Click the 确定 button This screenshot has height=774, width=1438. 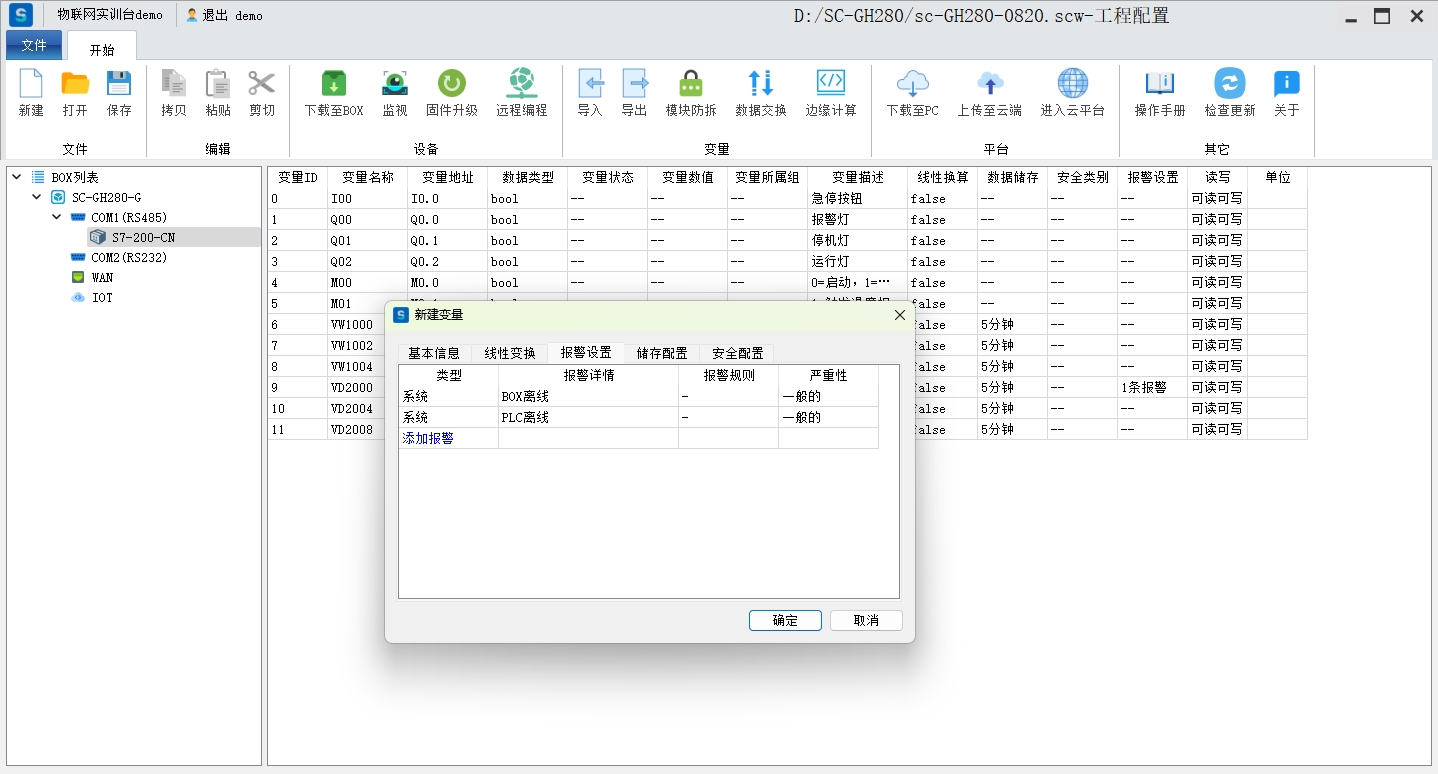coord(785,620)
